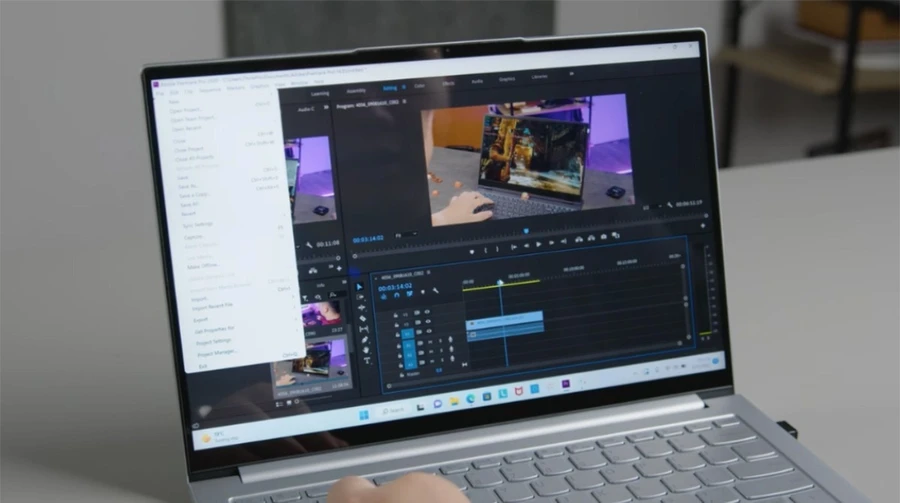Go to Out point in Program monitor
This screenshot has width=900, height=503.
[x=564, y=242]
